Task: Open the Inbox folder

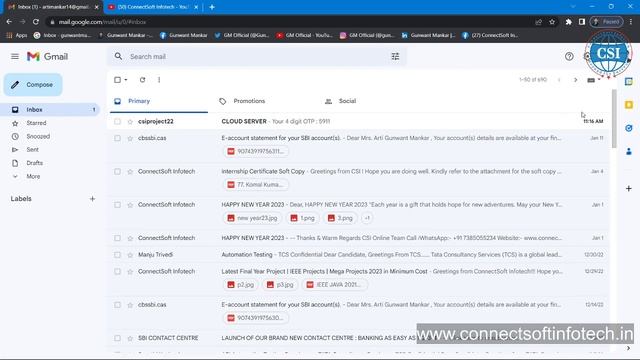Action: click(51, 109)
